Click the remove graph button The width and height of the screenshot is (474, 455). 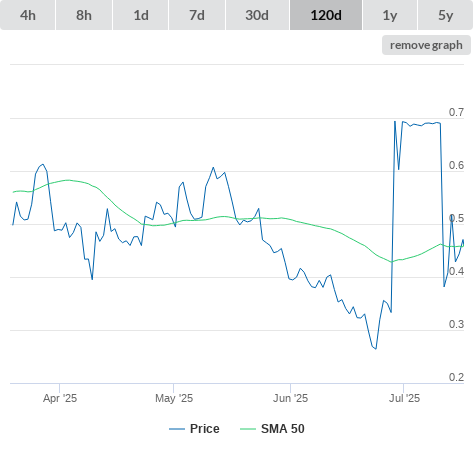pos(426,45)
